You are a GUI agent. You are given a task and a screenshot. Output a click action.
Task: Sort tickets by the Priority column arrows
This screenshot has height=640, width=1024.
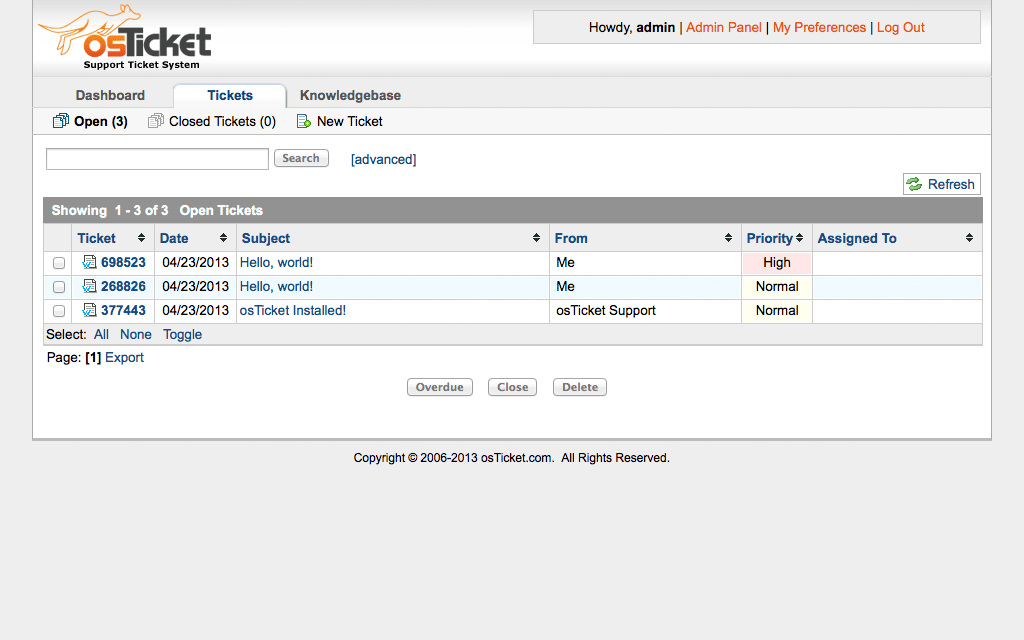click(x=801, y=238)
